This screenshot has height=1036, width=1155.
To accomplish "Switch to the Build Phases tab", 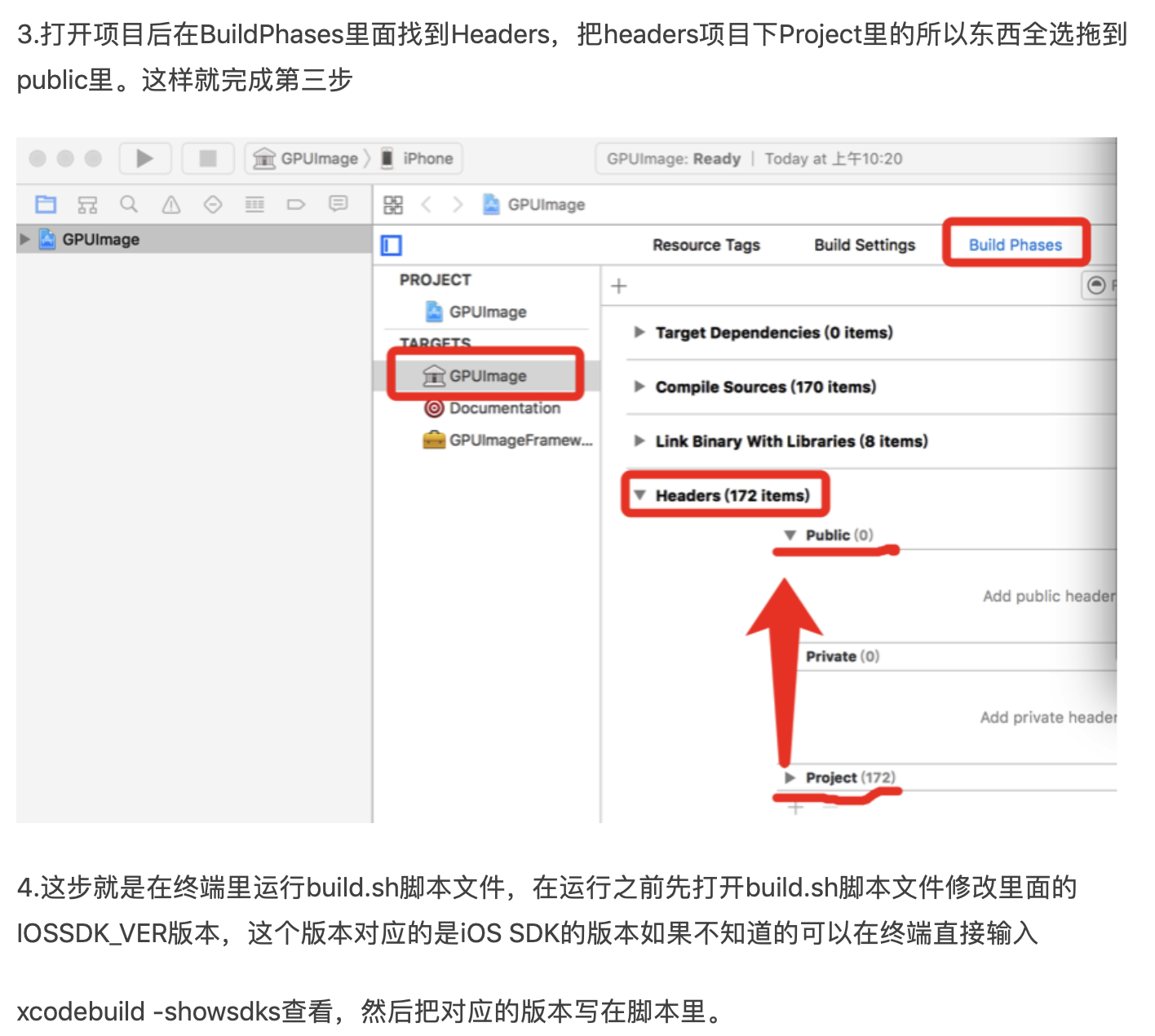I will click(x=1015, y=245).
